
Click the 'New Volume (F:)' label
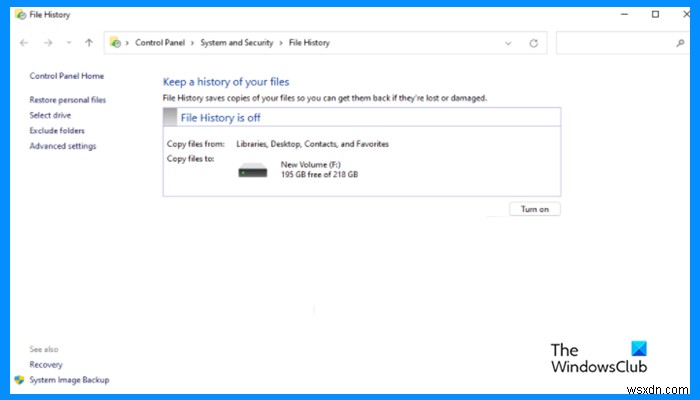(311, 165)
